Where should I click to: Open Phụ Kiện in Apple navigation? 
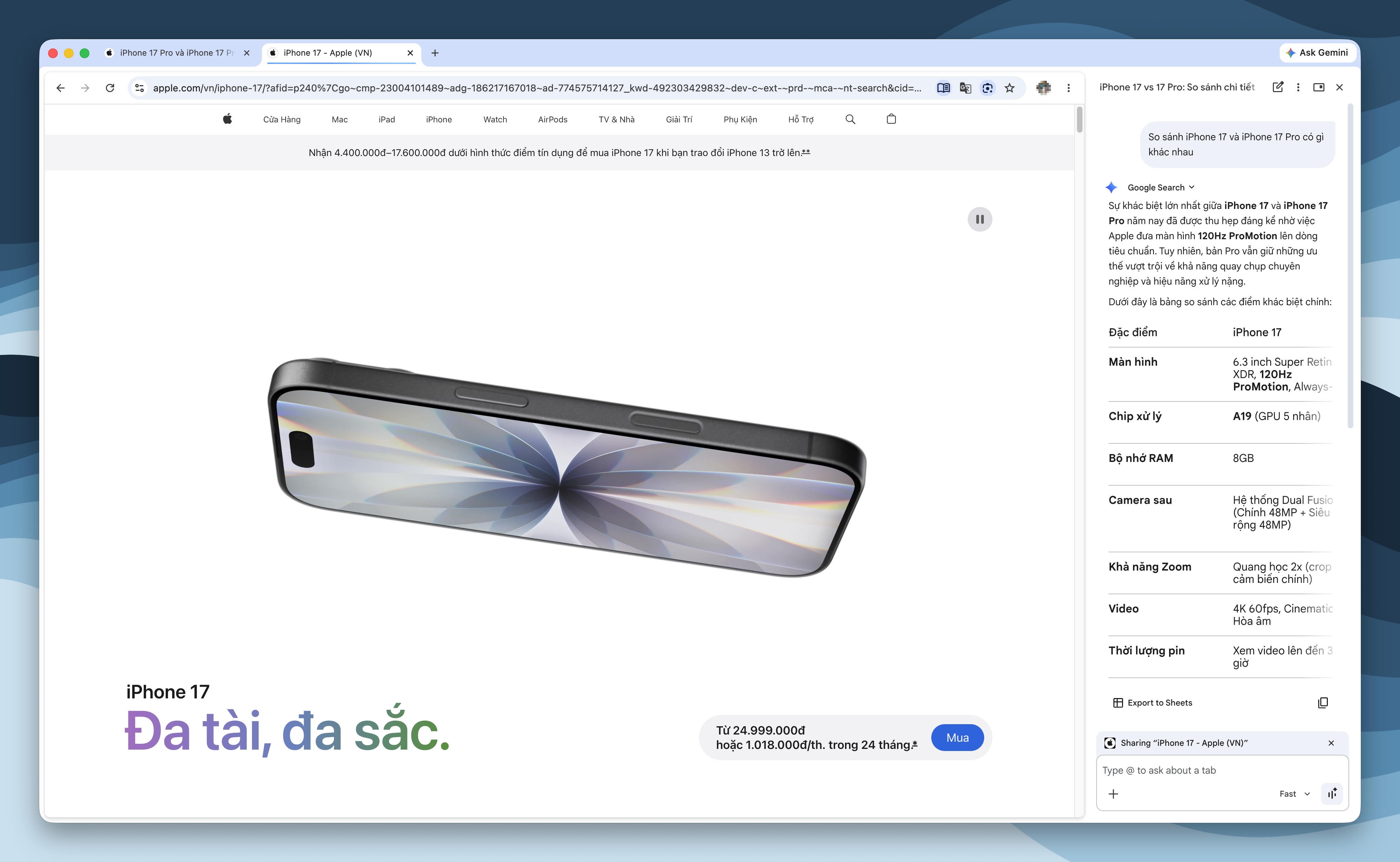point(740,119)
